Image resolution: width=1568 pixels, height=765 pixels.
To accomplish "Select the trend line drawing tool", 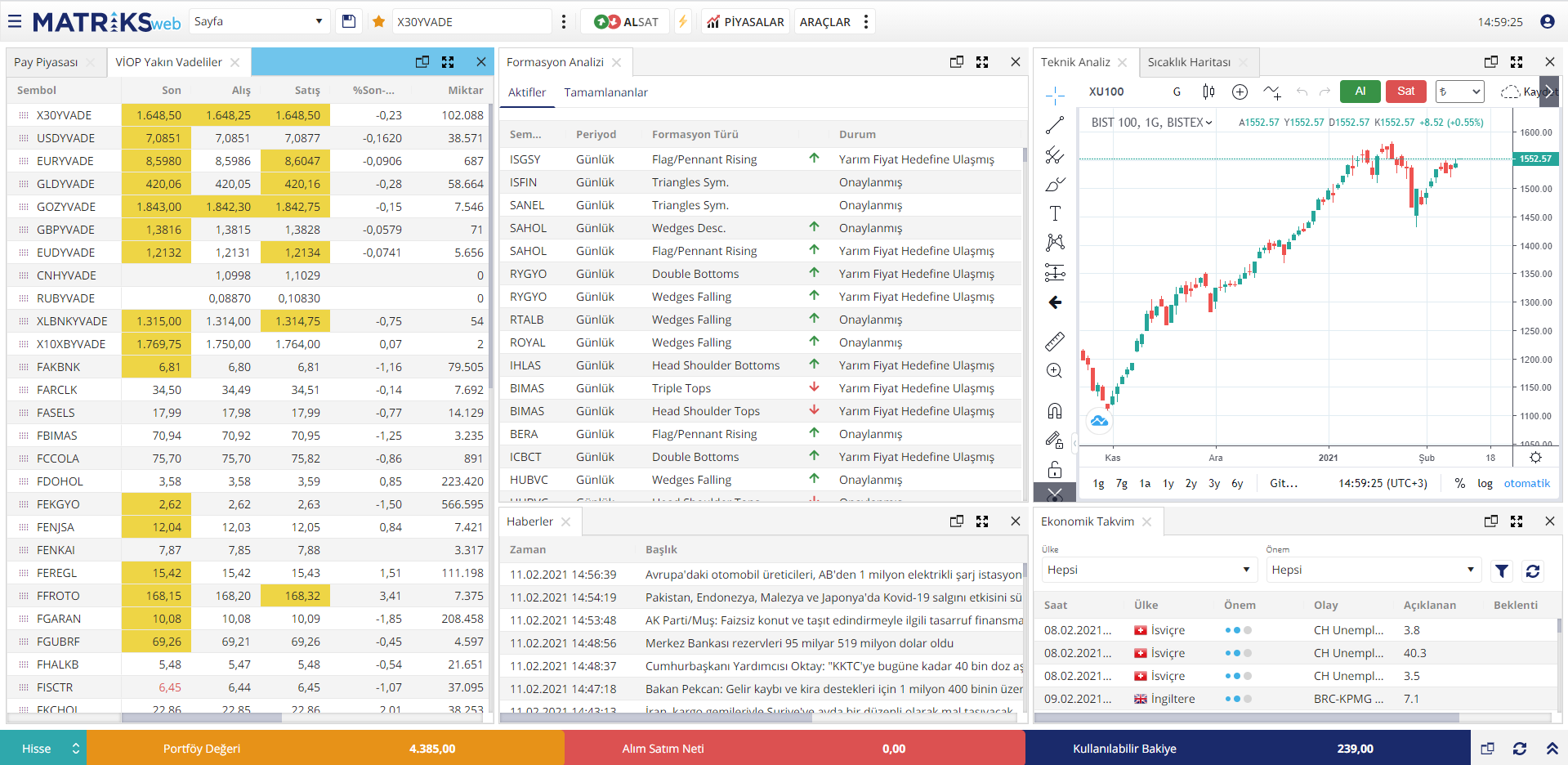I will 1055,125.
